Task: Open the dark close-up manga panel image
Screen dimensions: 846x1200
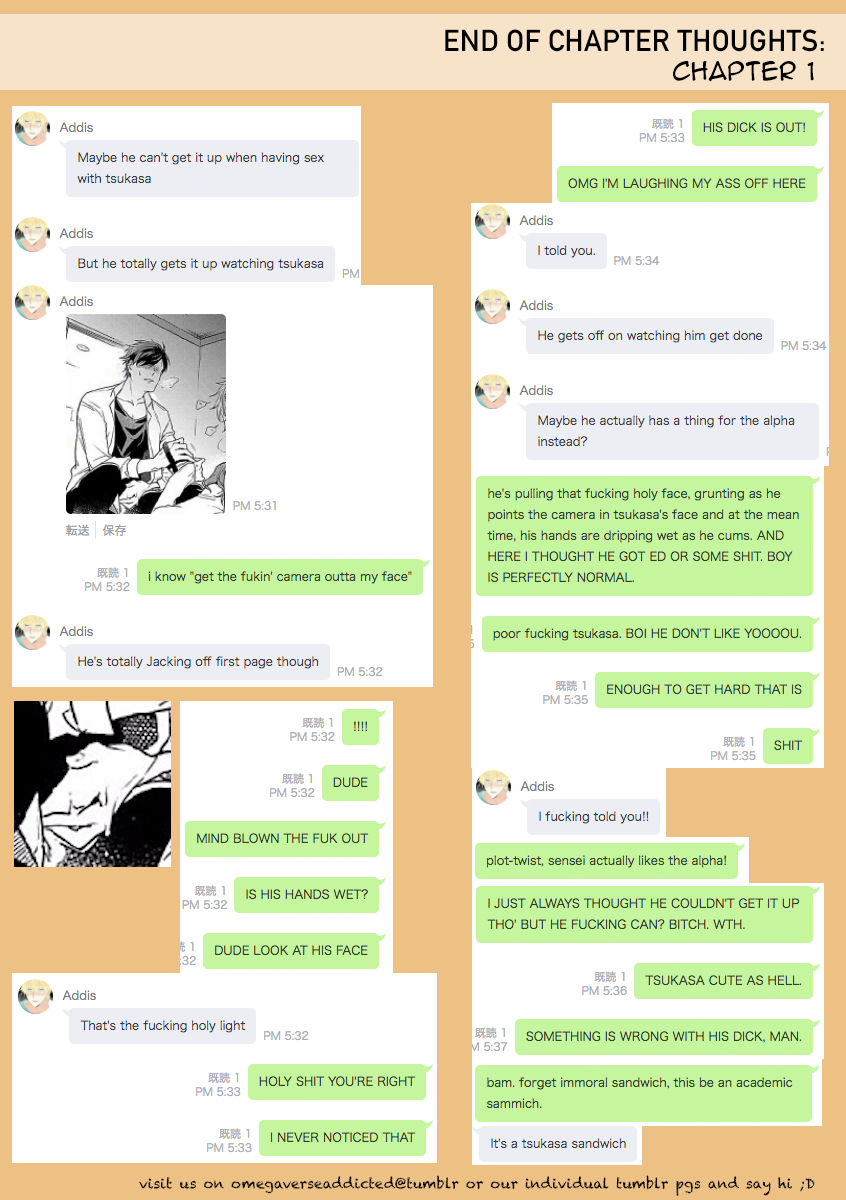Action: pos(92,784)
